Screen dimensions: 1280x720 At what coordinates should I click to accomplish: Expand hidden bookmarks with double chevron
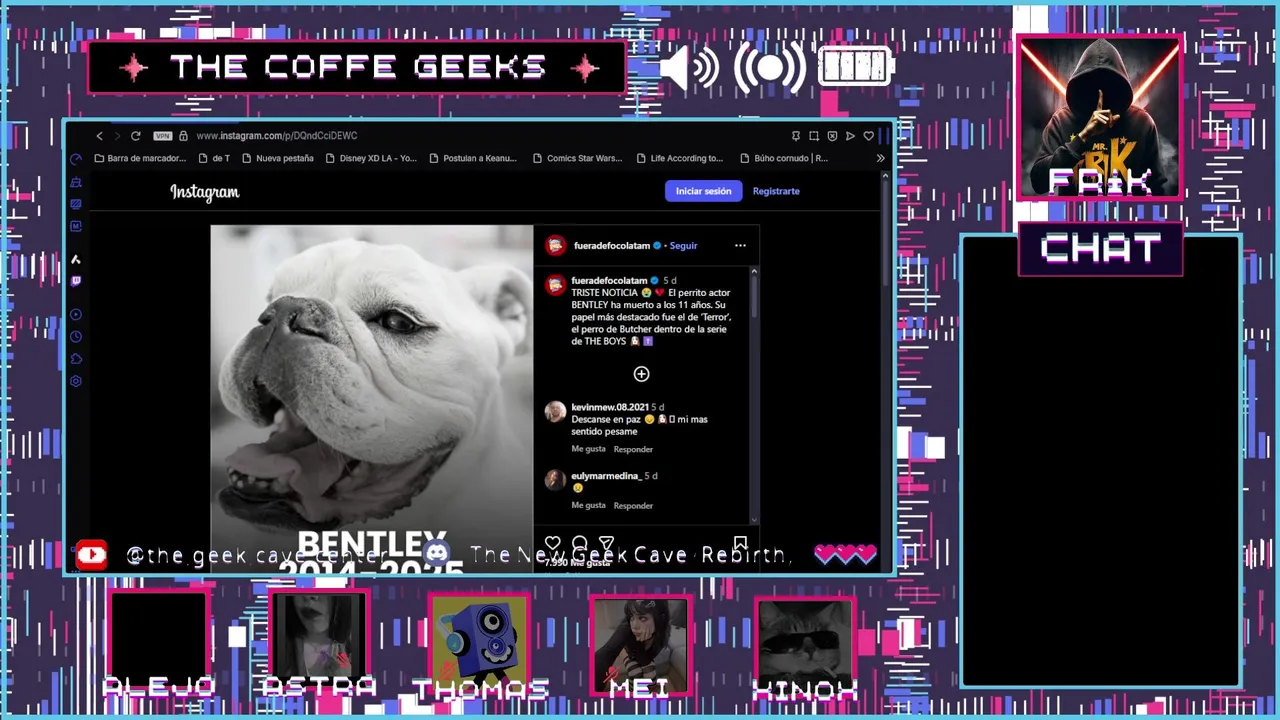(x=880, y=158)
